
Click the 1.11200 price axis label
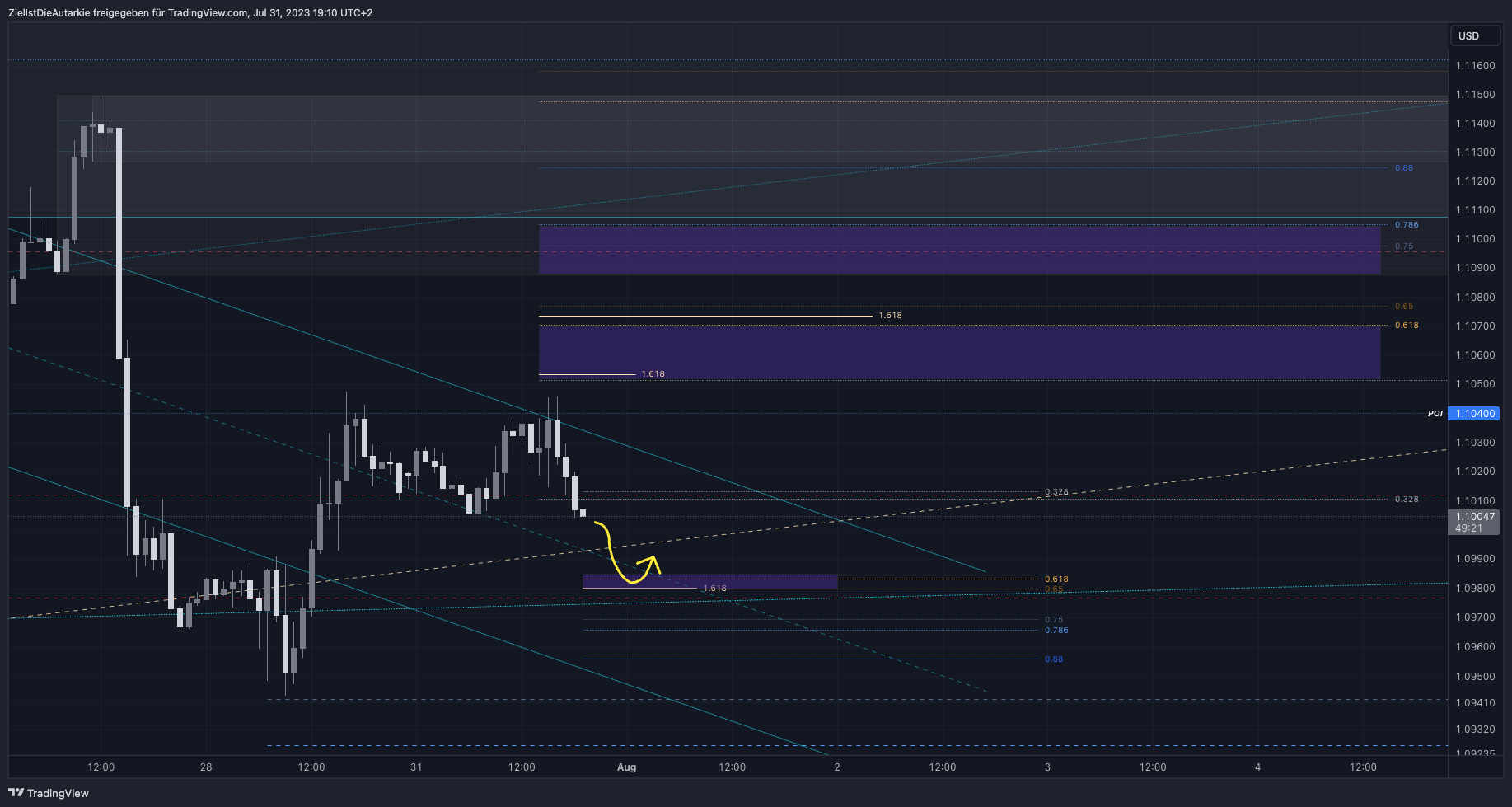[x=1475, y=181]
